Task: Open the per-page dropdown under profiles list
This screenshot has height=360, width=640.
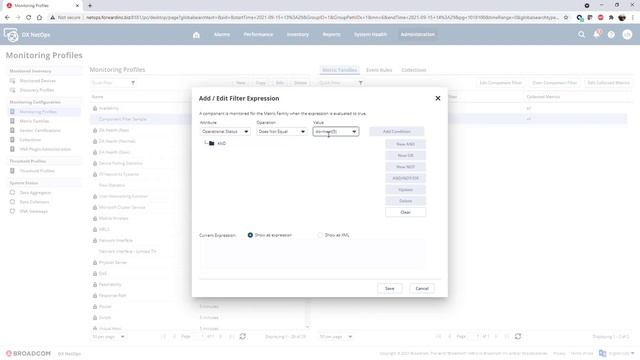Action: pyautogui.click(x=109, y=337)
